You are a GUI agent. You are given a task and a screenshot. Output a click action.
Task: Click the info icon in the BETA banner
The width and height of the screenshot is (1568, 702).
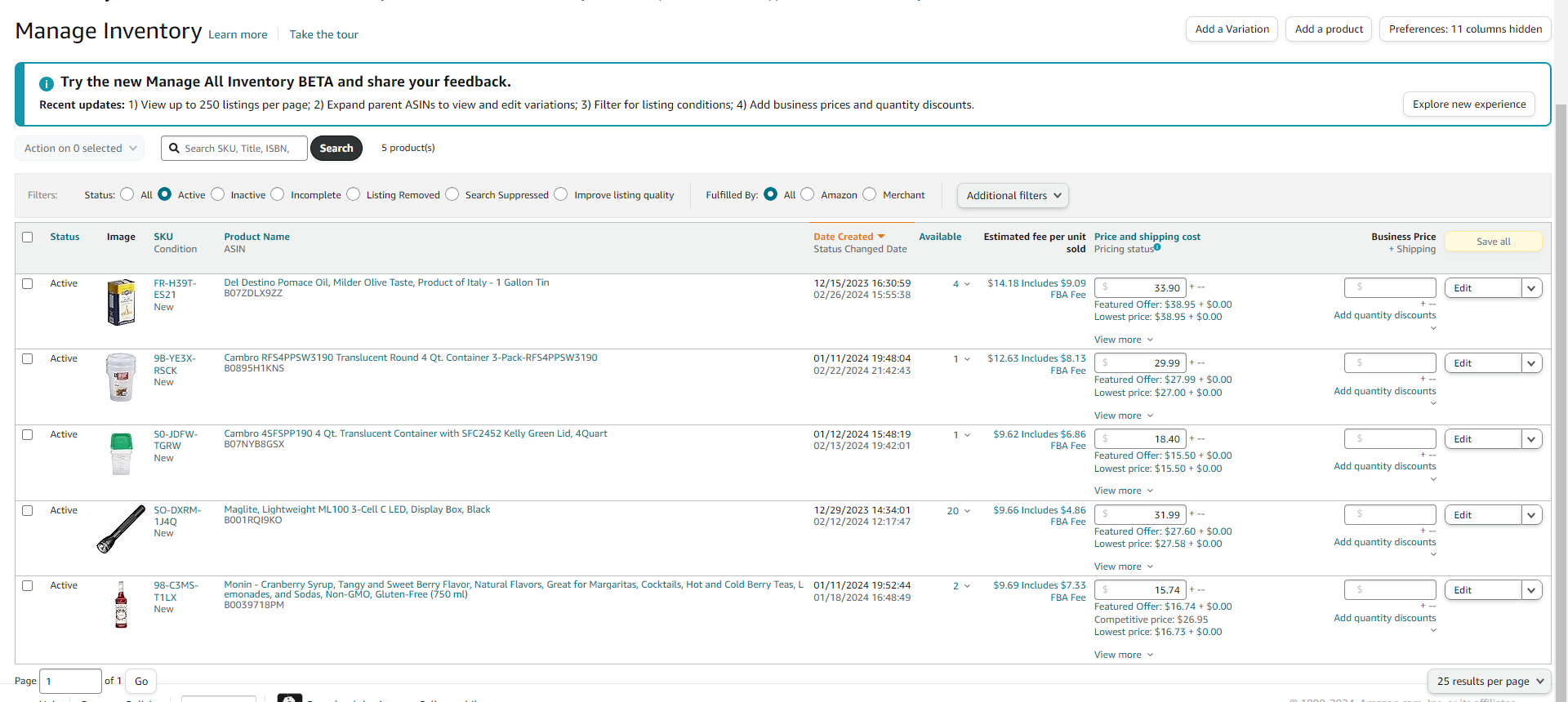pyautogui.click(x=47, y=83)
